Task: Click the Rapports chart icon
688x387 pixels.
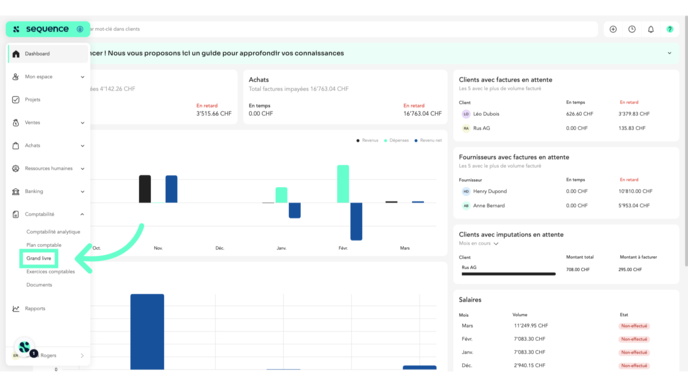Action: pyautogui.click(x=16, y=308)
